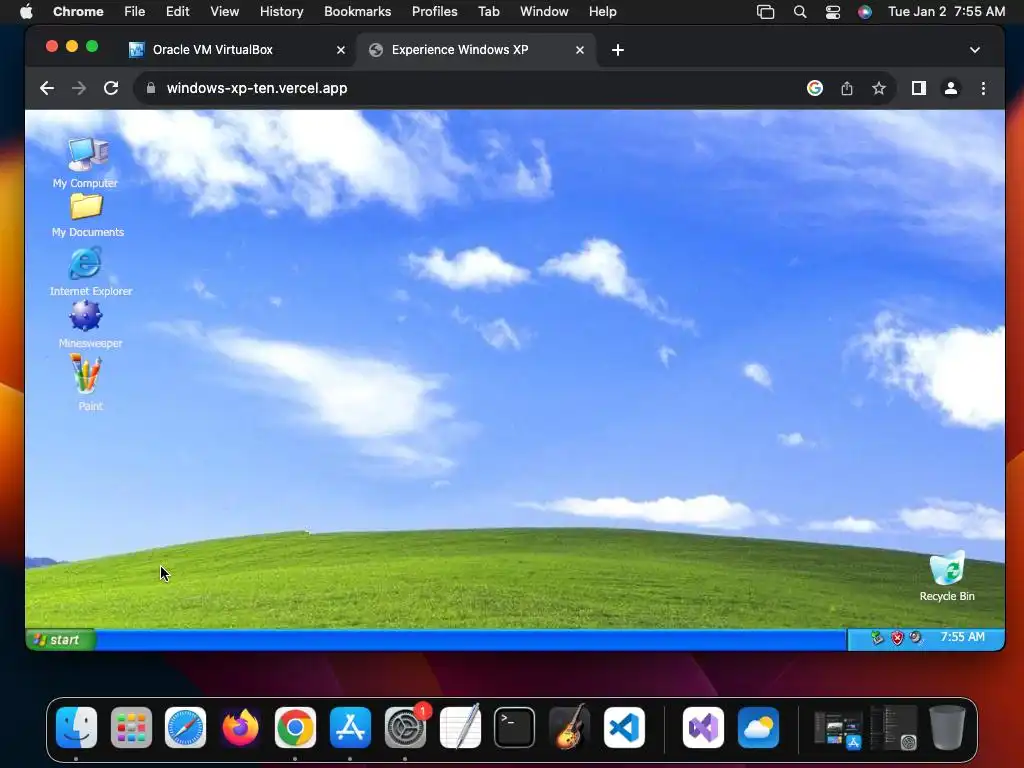The image size is (1024, 768).
Task: Open the Help menu
Action: click(x=602, y=11)
